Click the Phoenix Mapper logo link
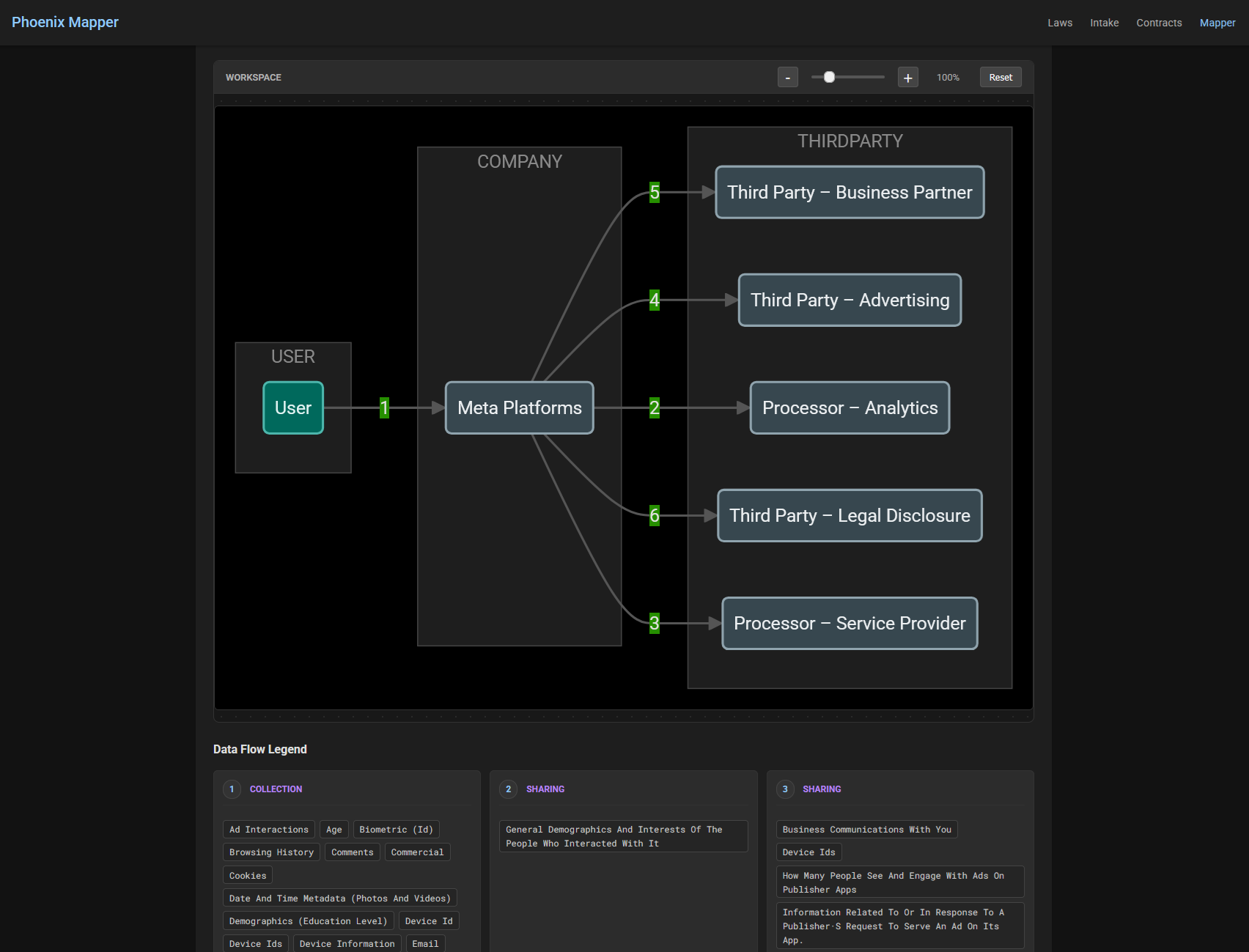Screen dimensions: 1249x952 pos(65,22)
